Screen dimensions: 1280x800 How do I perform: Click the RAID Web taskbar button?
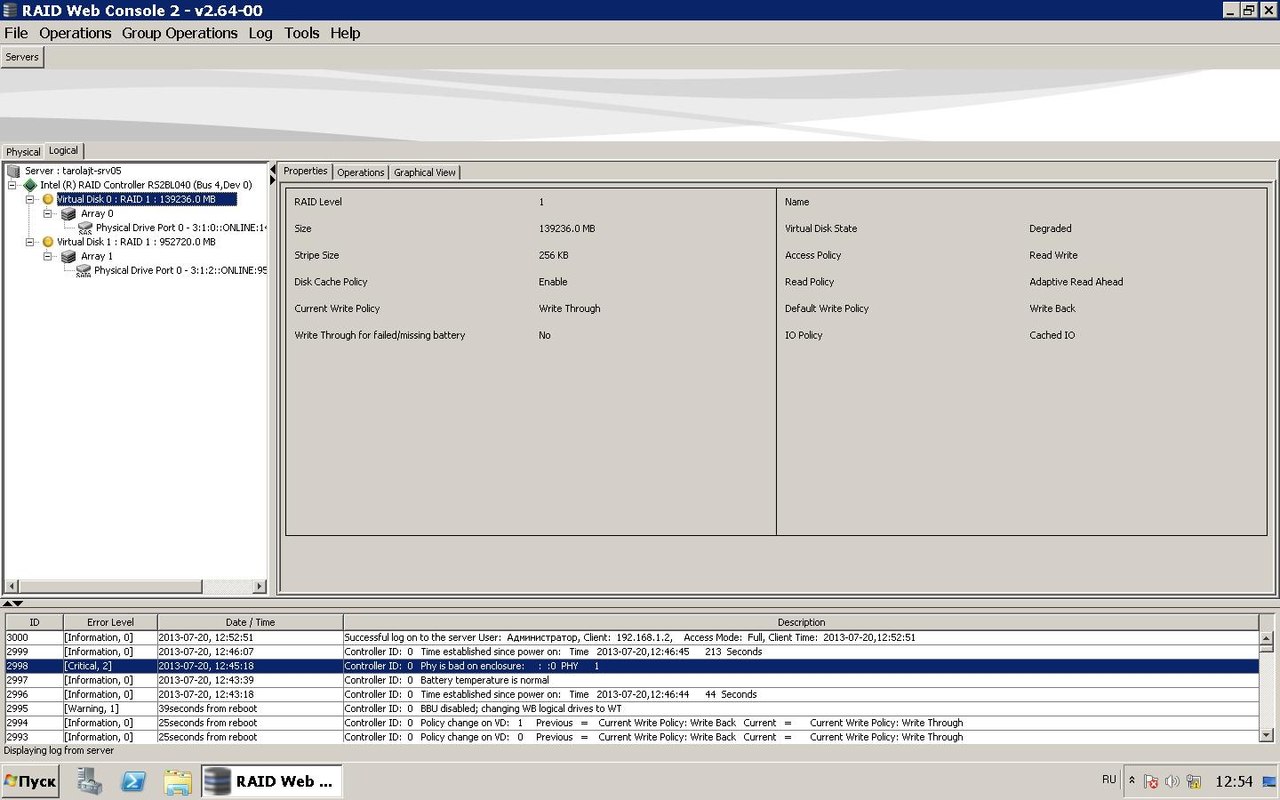click(272, 781)
